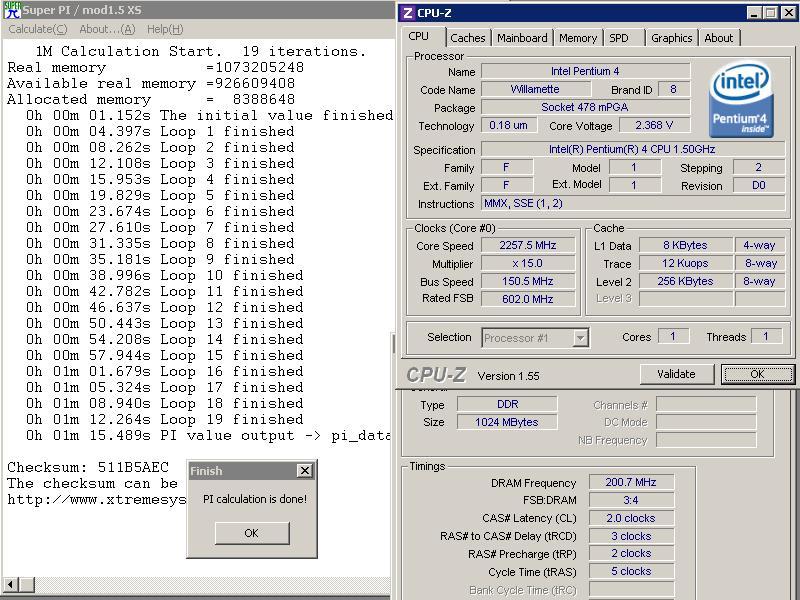Click the Cycle Time tRAS value 5 clocks

click(631, 571)
